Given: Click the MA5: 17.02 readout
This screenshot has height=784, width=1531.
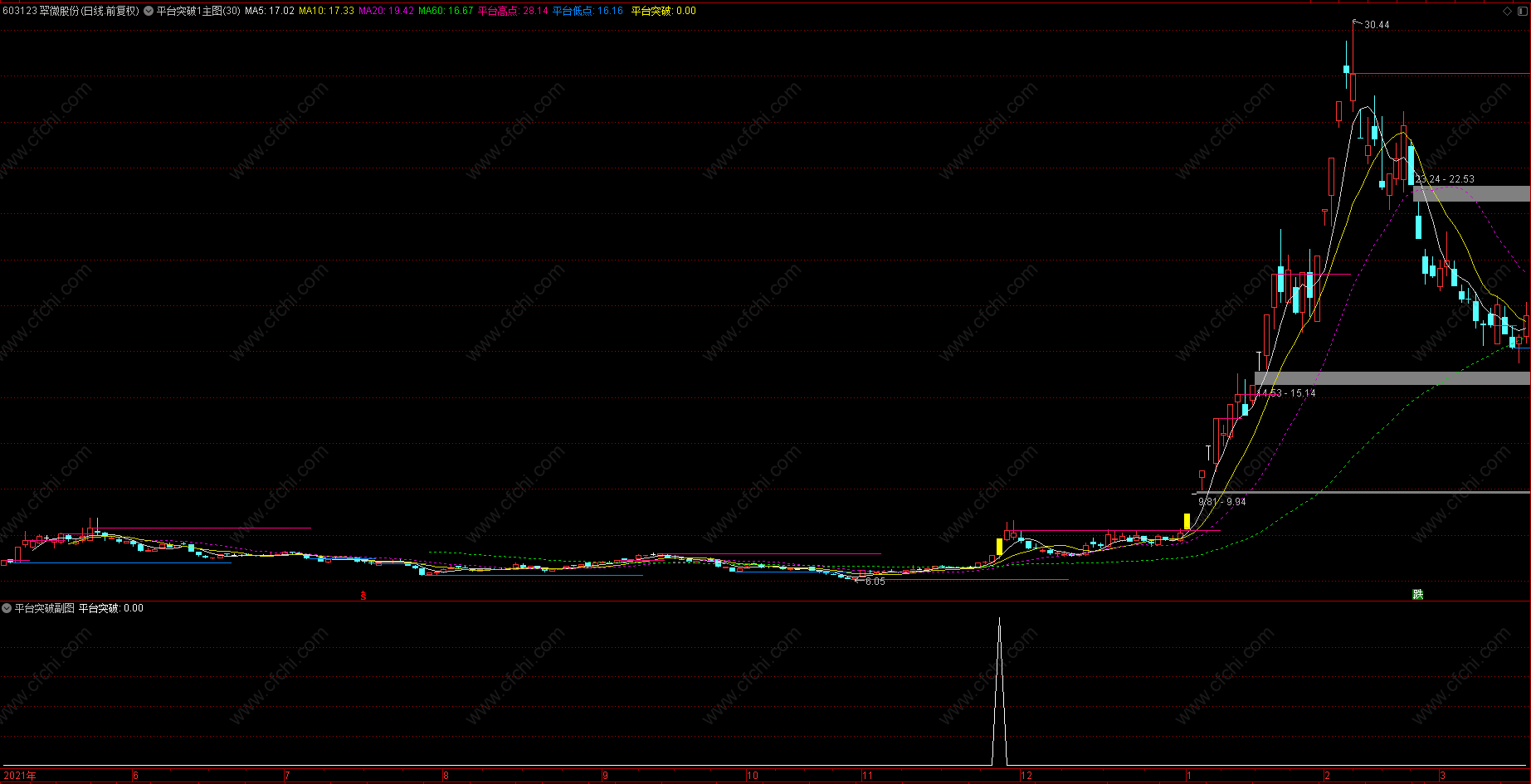Looking at the screenshot, I should click(270, 11).
